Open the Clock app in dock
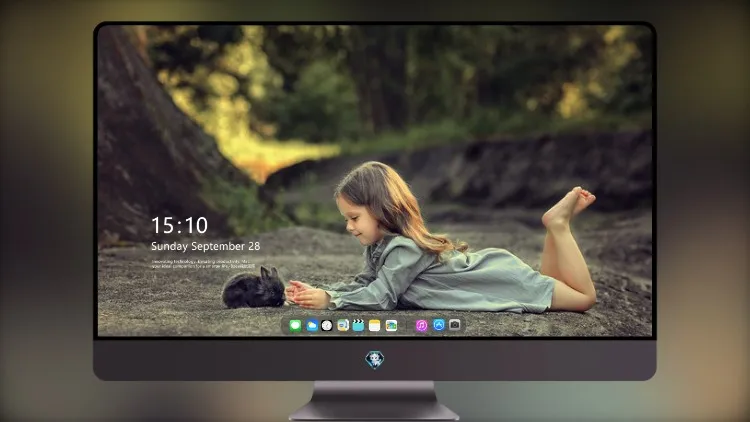This screenshot has height=422, width=750. click(327, 326)
